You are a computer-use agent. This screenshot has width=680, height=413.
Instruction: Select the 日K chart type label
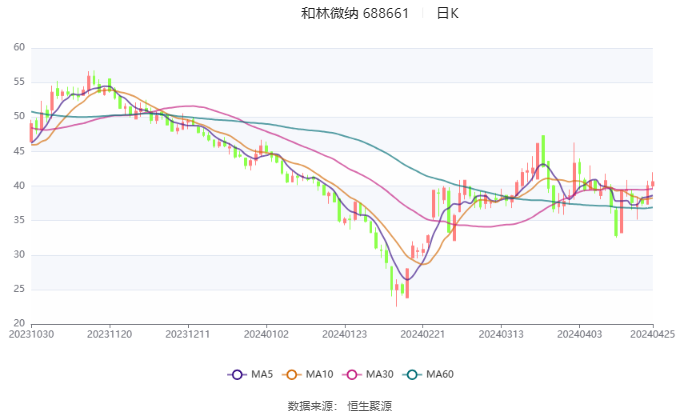(x=447, y=14)
